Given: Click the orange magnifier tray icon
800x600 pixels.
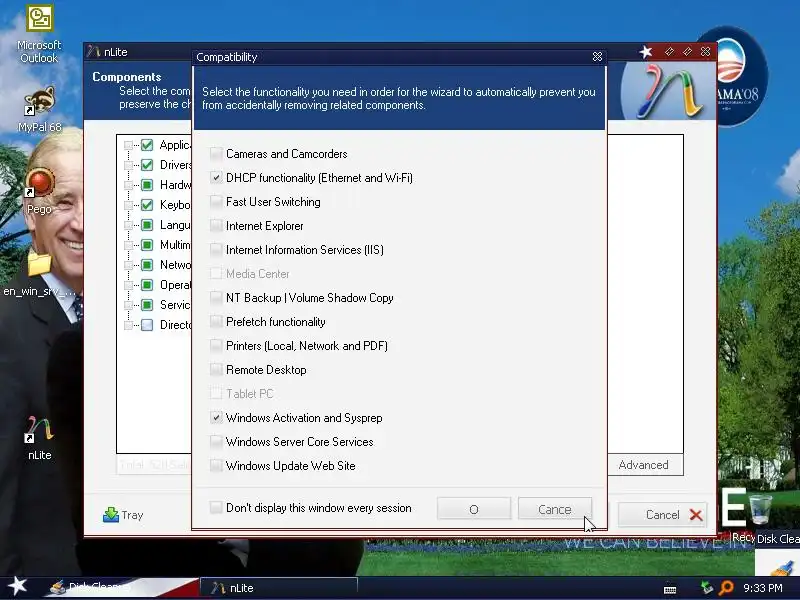Looking at the screenshot, I should 726,588.
